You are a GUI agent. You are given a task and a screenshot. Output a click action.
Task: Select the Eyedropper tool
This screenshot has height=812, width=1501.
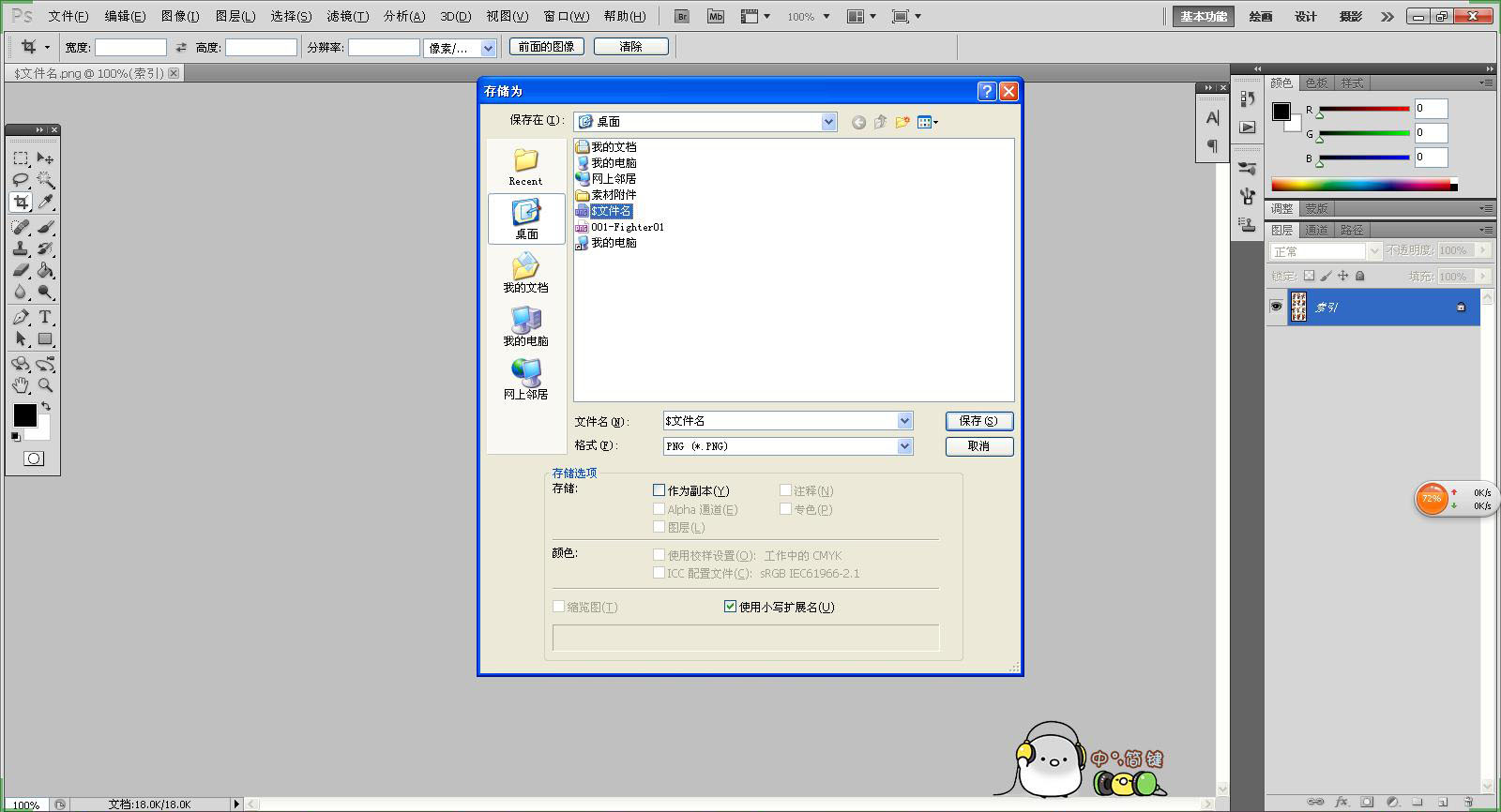pyautogui.click(x=45, y=202)
